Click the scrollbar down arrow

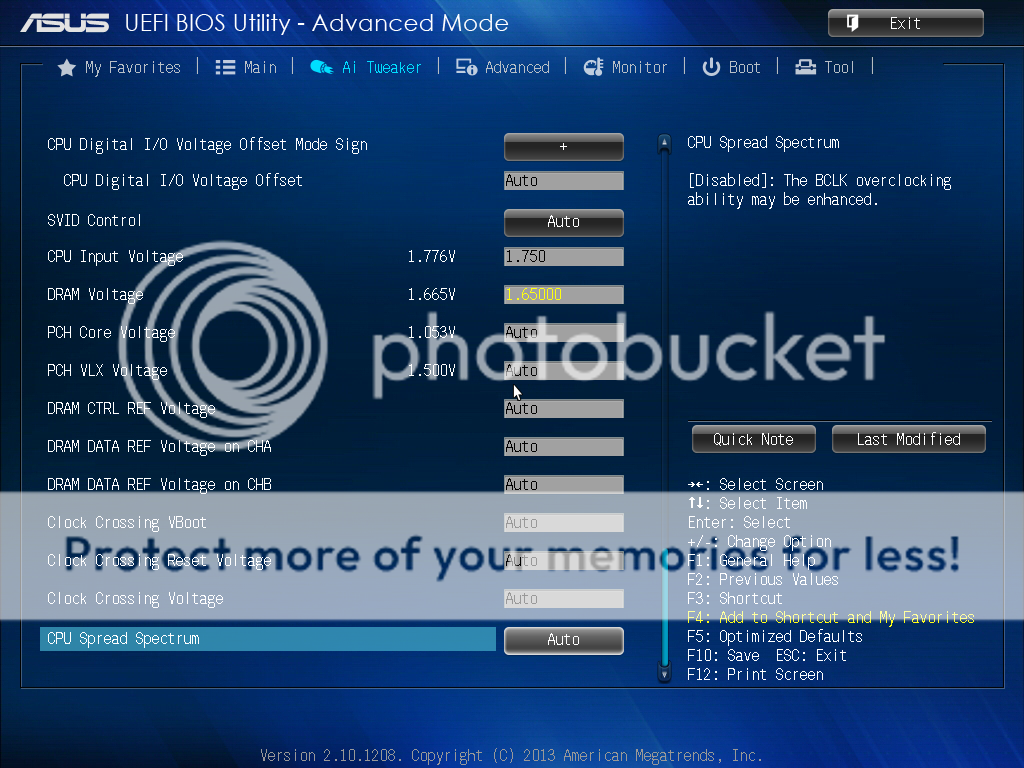(x=664, y=675)
